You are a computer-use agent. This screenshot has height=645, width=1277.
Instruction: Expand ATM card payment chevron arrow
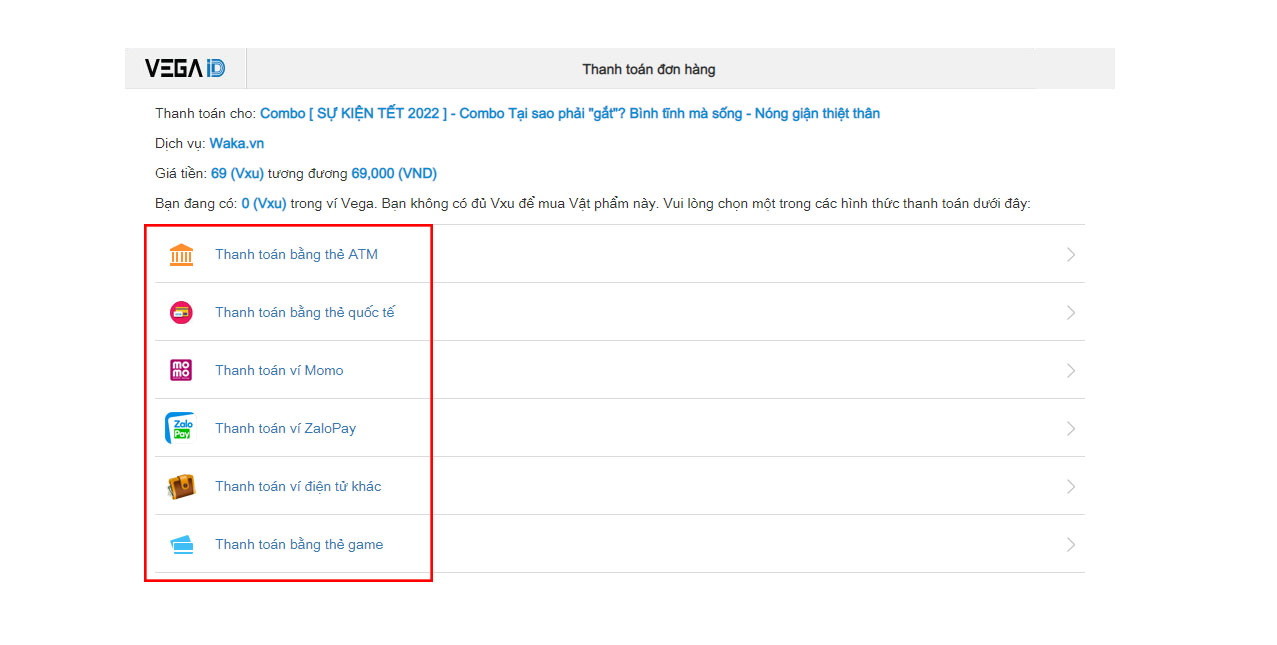1071,255
